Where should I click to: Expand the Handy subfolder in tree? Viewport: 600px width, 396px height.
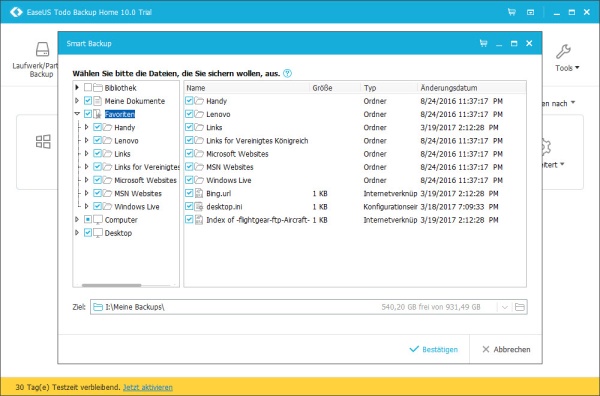point(86,127)
